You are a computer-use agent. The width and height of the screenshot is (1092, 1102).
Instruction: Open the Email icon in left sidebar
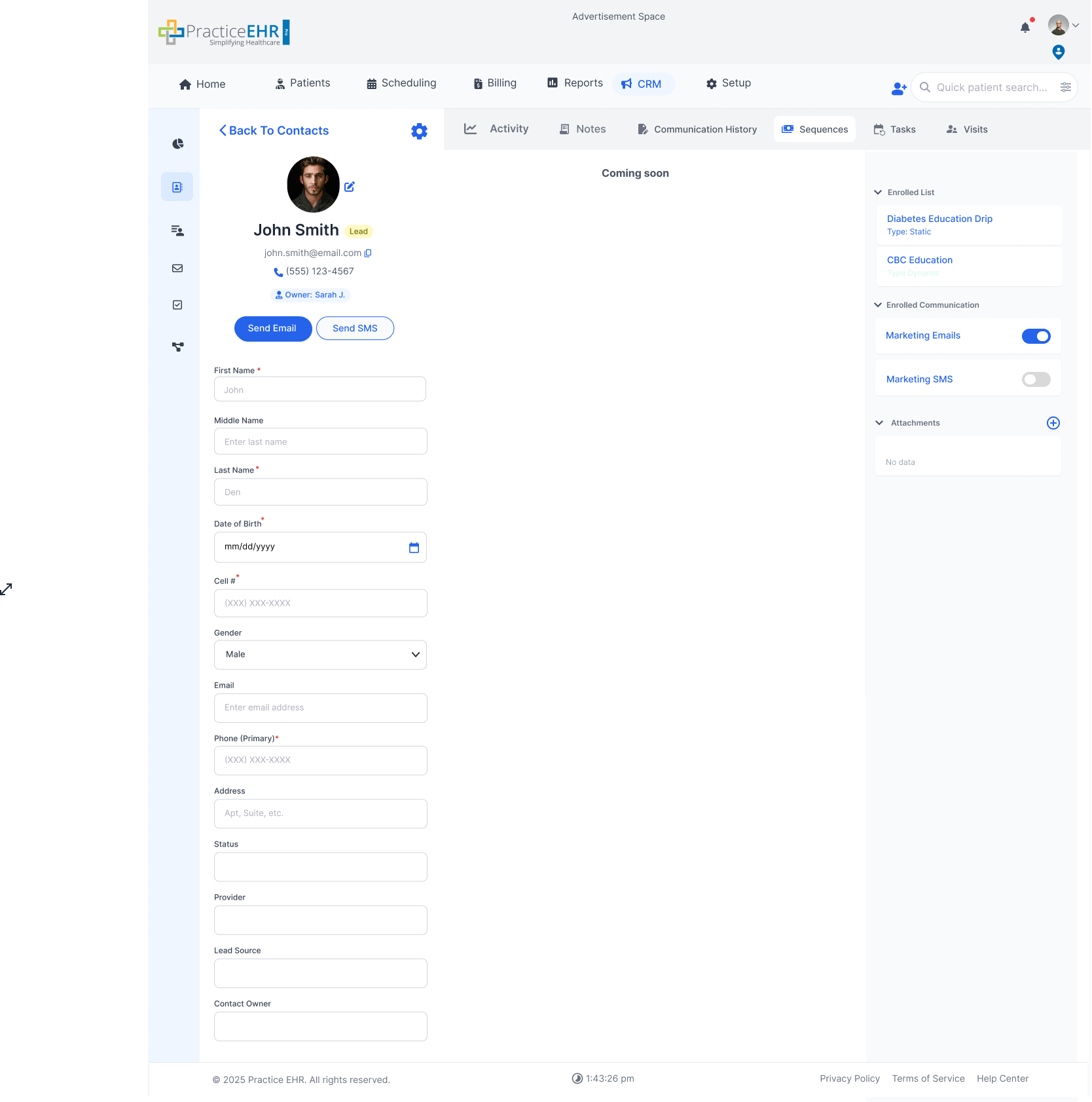[x=177, y=268]
